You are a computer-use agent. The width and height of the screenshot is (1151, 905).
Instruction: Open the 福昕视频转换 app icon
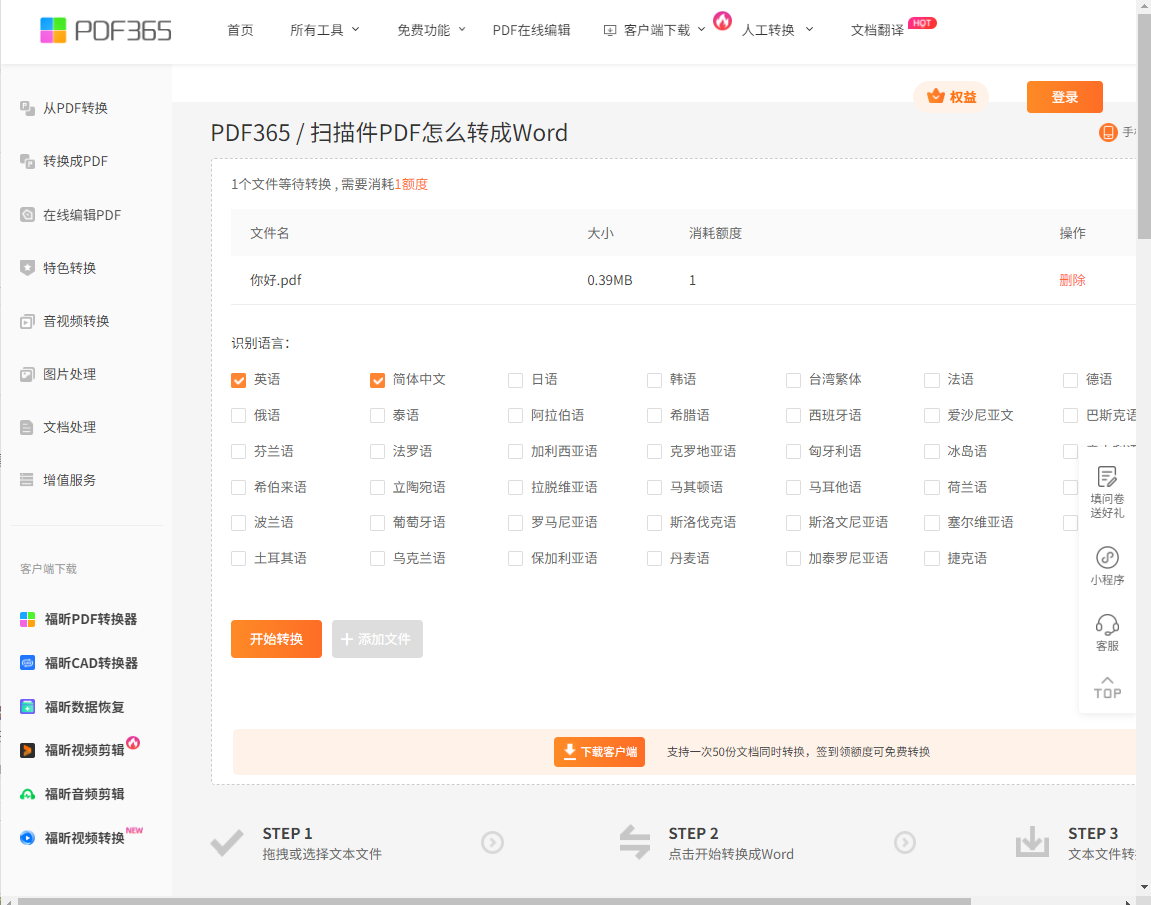tap(27, 838)
